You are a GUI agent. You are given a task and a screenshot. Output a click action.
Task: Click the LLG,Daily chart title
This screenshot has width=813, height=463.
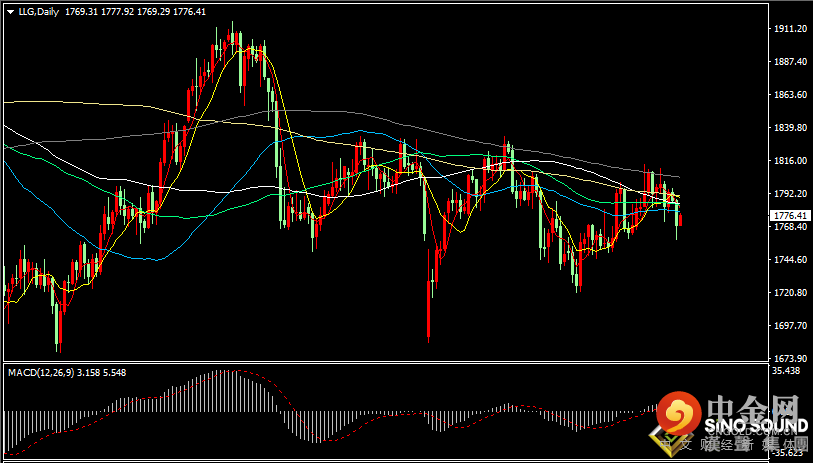point(40,12)
